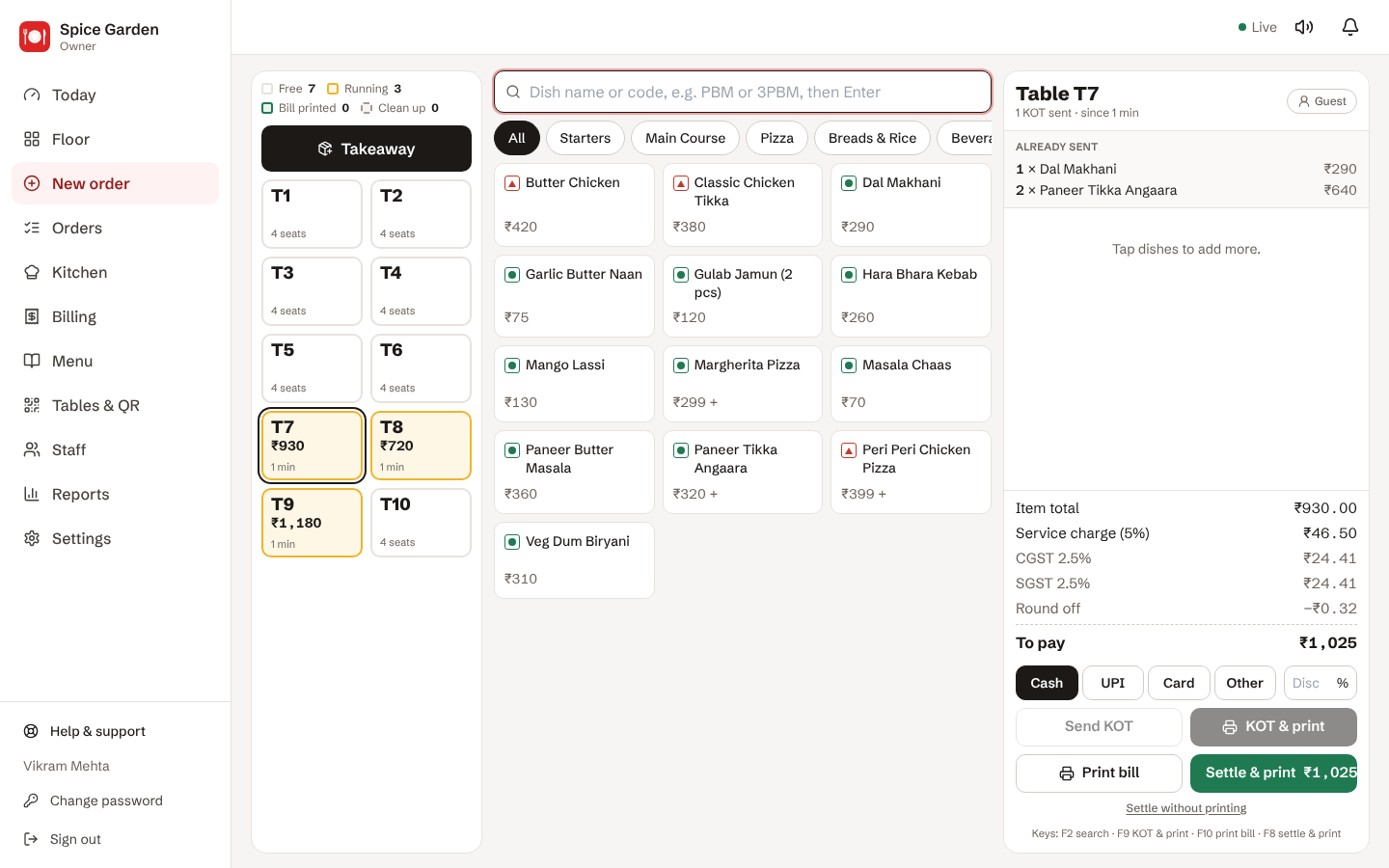View Reports

116,494
